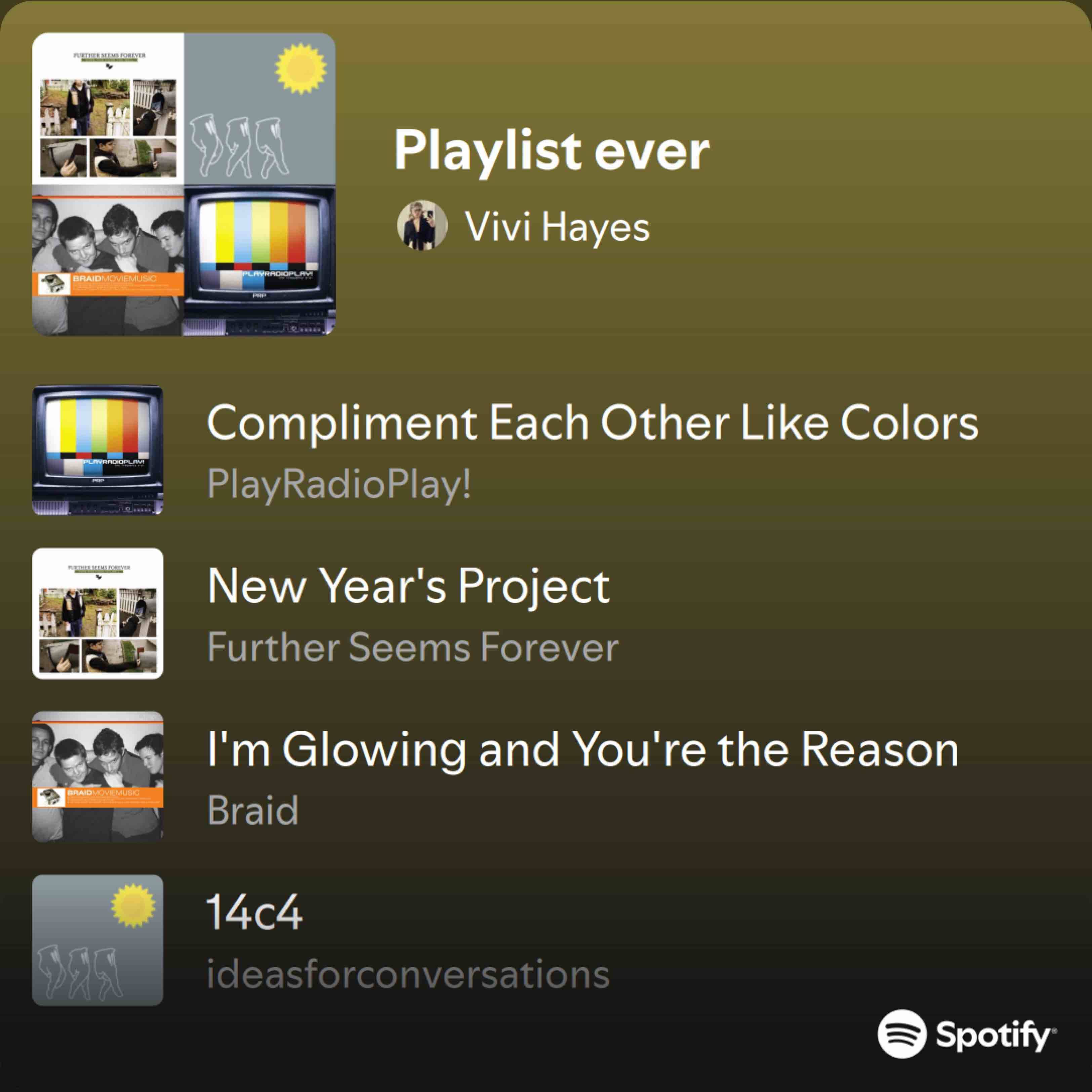Click the Spotify logo icon
The image size is (1092, 1092).
(x=902, y=1034)
